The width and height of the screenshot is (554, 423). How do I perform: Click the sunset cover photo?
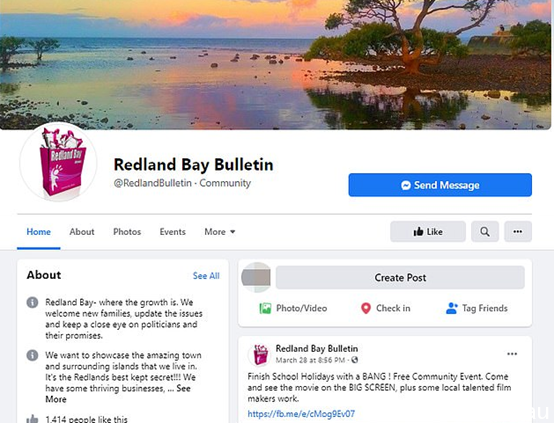[276, 64]
